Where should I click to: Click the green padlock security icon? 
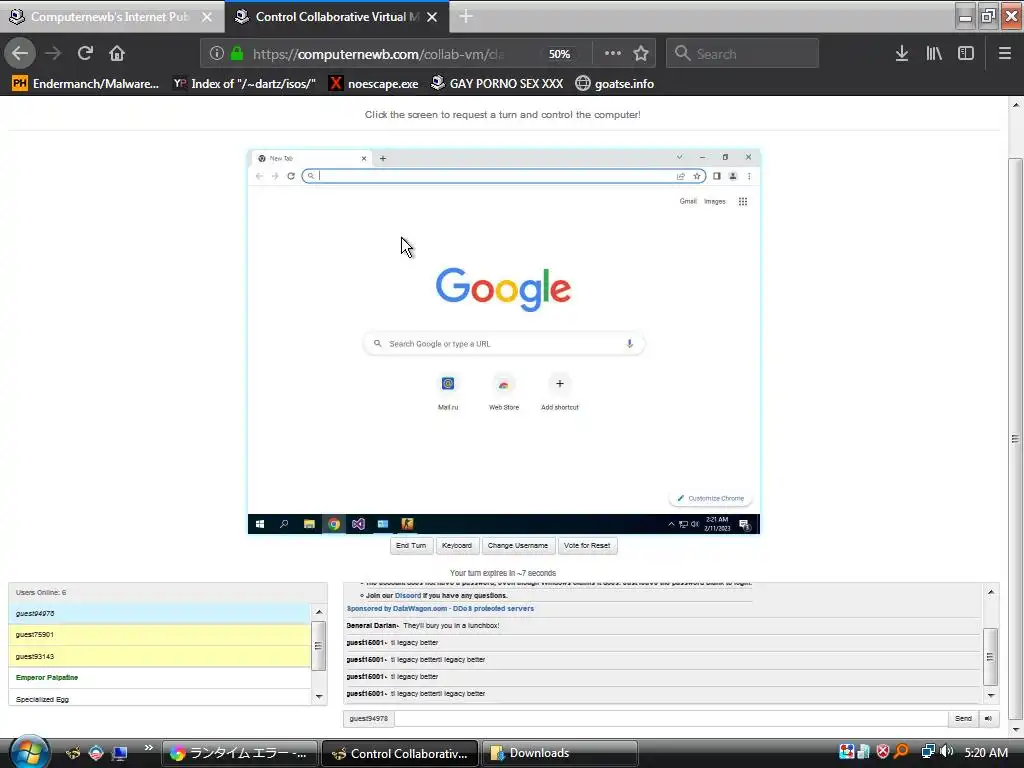[x=237, y=54]
